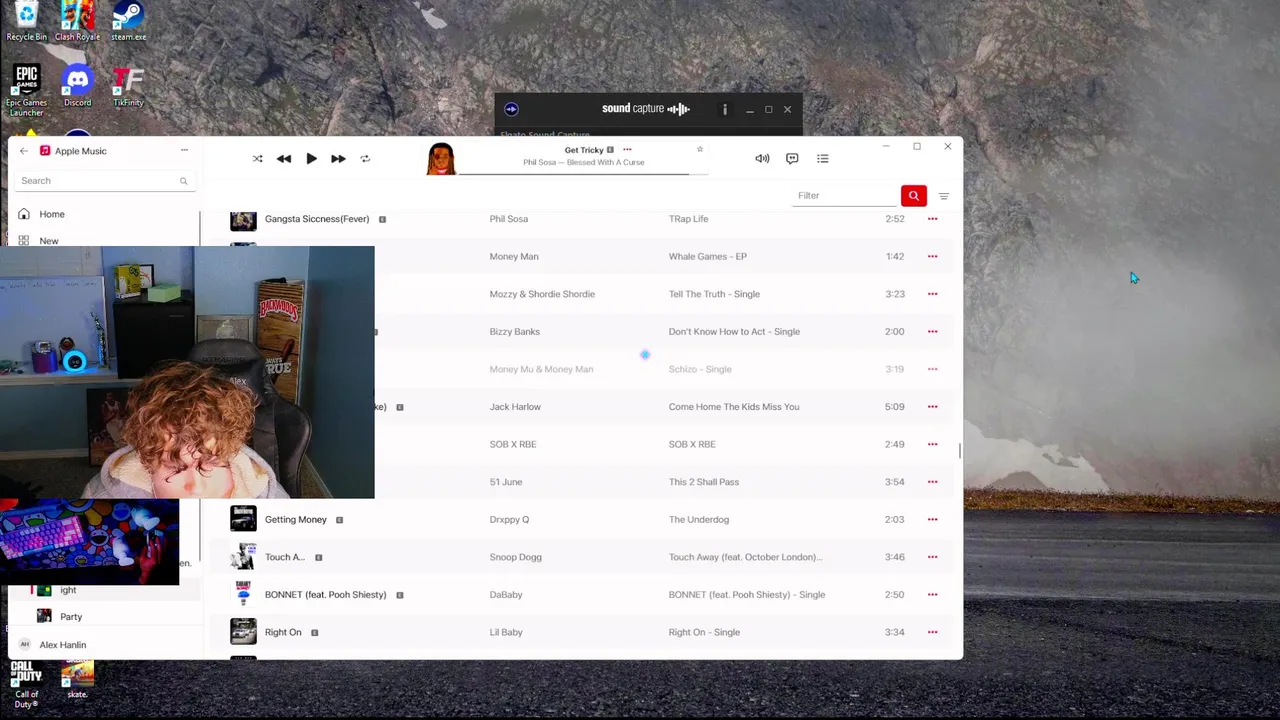Viewport: 1280px width, 720px height.
Task: Select the song Getting Money
Action: (x=296, y=520)
